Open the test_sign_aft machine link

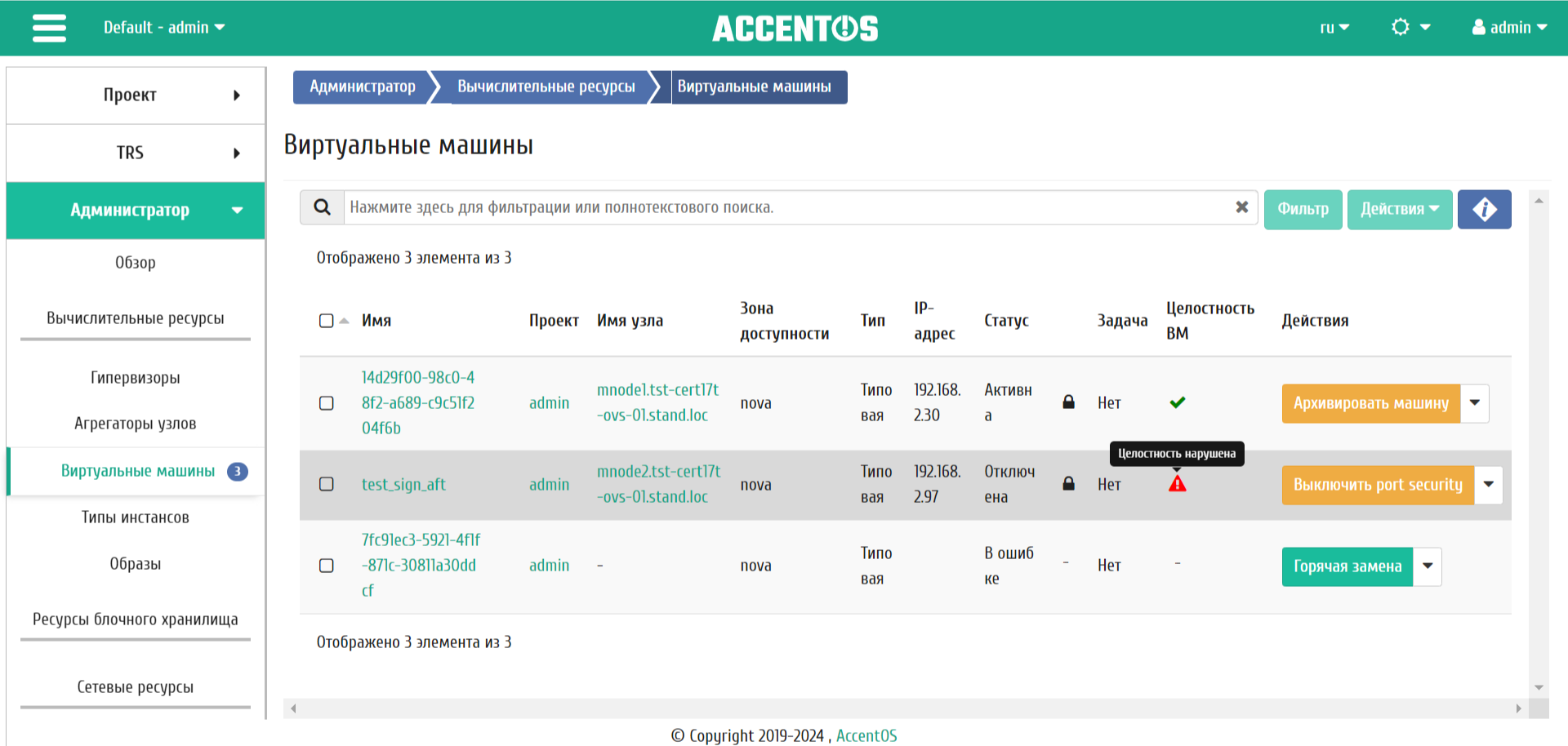[403, 484]
